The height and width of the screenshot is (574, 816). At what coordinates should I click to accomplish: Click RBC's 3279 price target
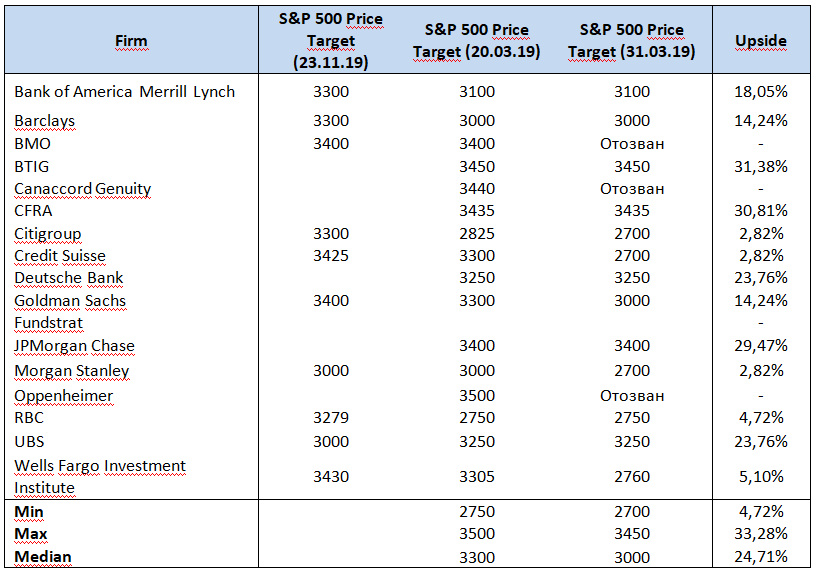(x=331, y=417)
